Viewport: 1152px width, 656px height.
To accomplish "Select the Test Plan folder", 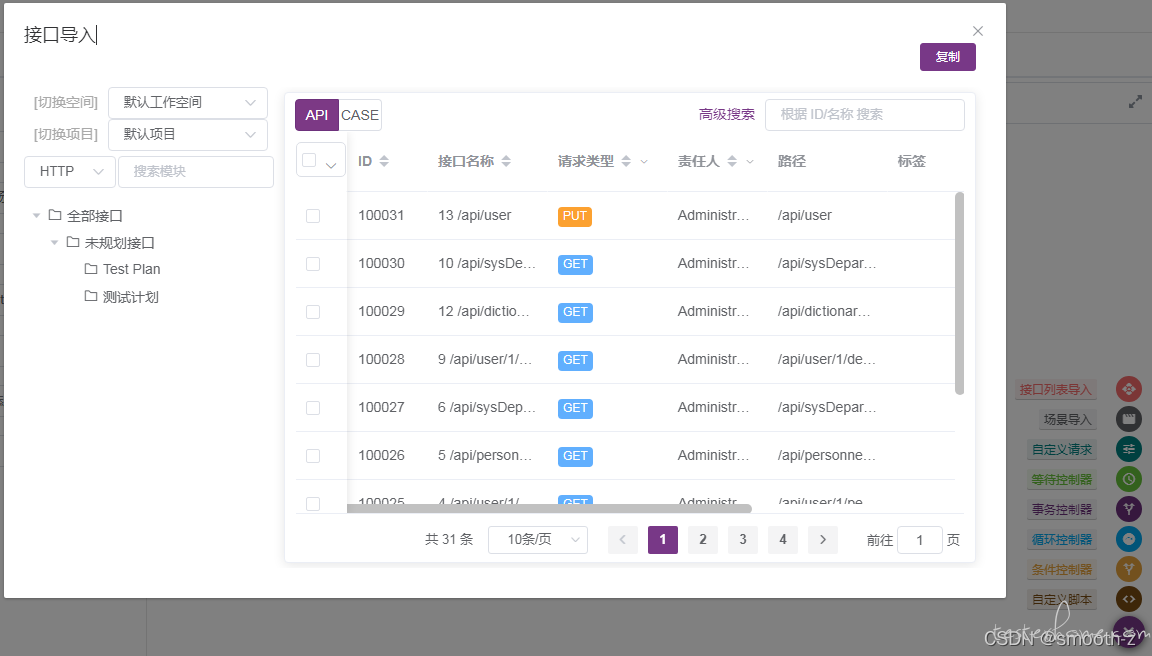I will coord(132,270).
